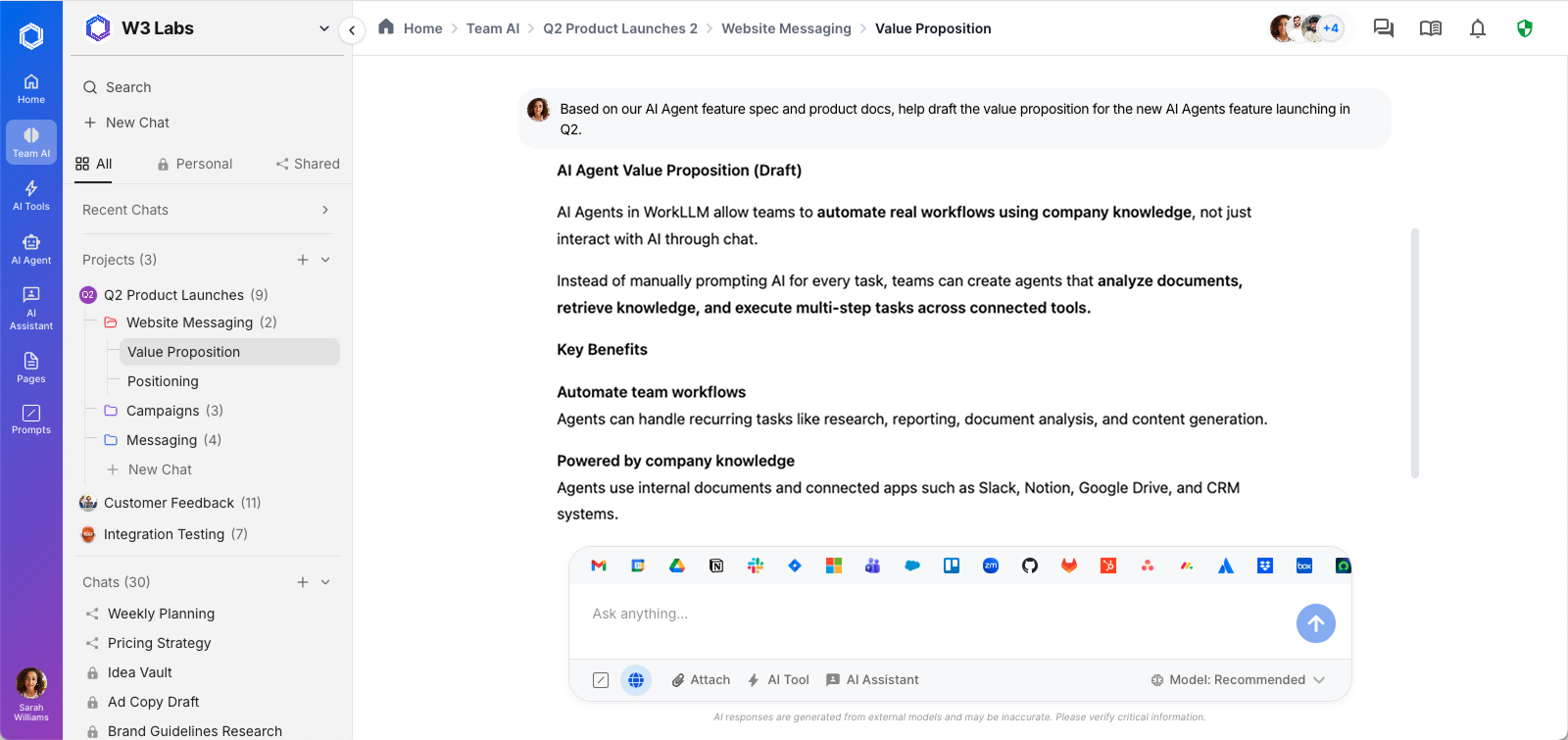Collapse the sidebar panel
The width and height of the screenshot is (1568, 740).
point(352,30)
